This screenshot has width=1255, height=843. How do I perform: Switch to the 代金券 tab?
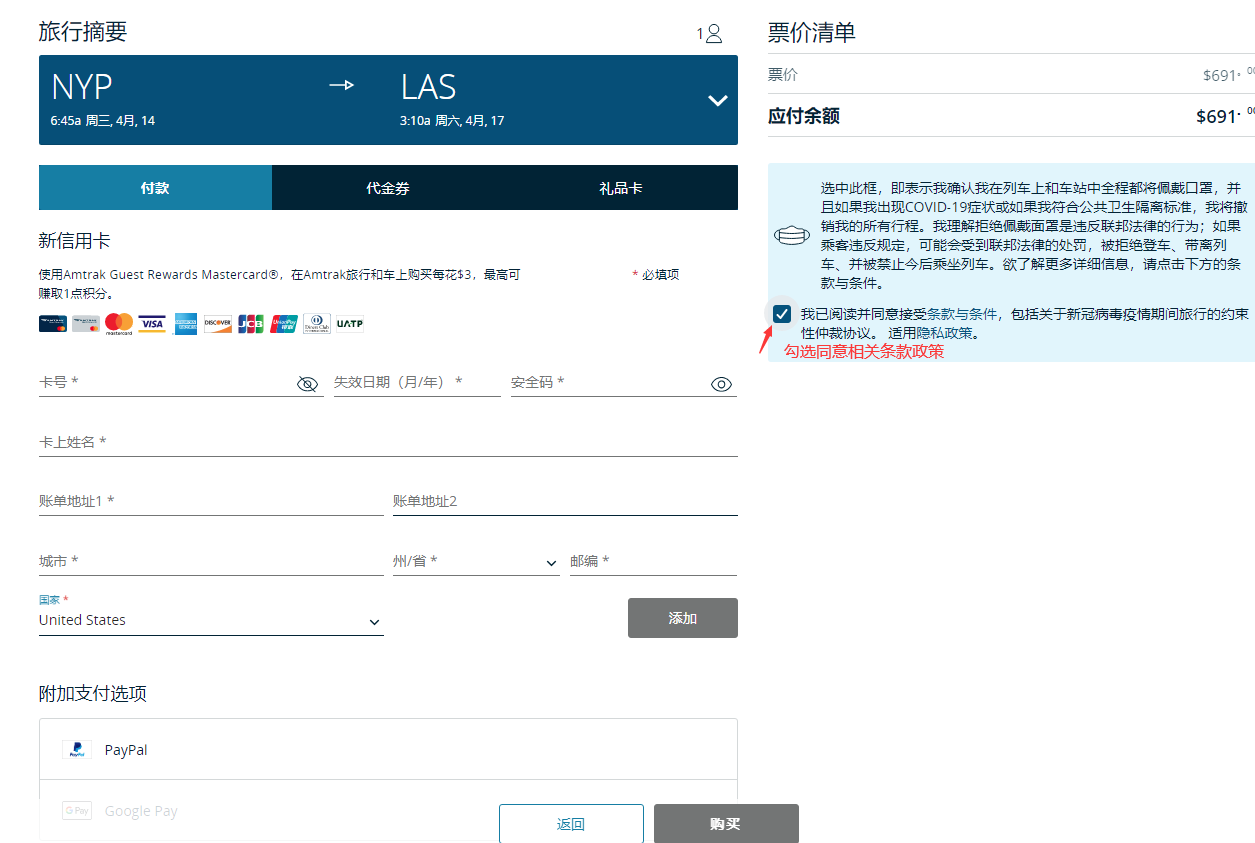388,188
